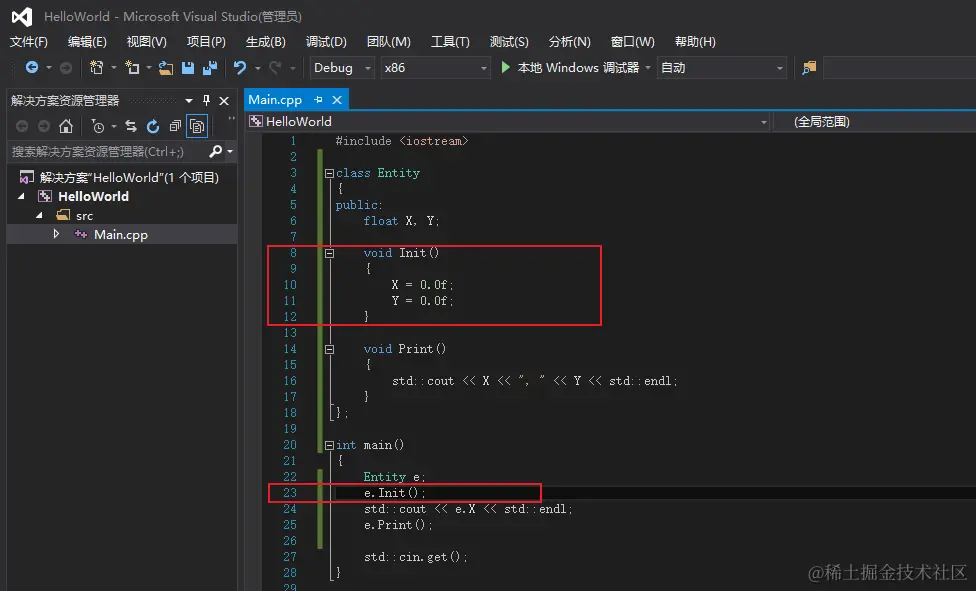The width and height of the screenshot is (976, 591).
Task: Open the 文件(F) menu
Action: (29, 42)
